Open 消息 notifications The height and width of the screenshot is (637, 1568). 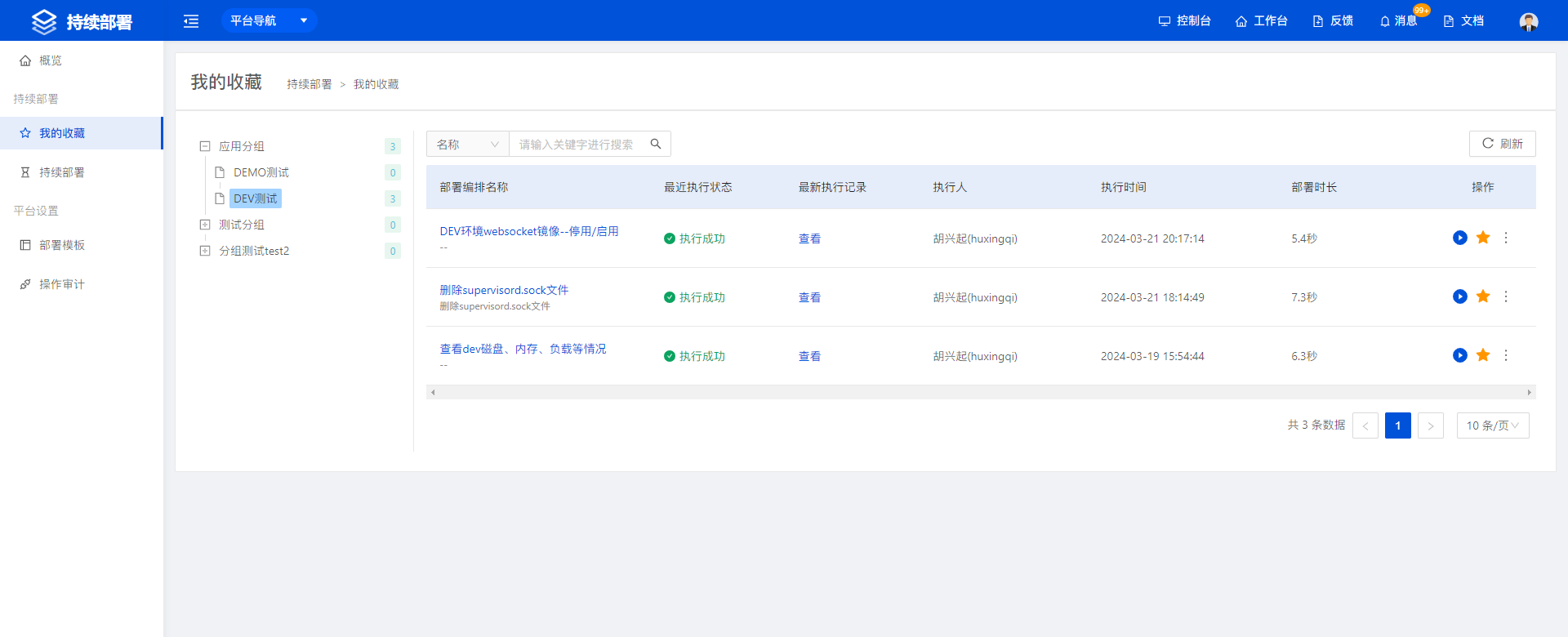pos(1398,20)
